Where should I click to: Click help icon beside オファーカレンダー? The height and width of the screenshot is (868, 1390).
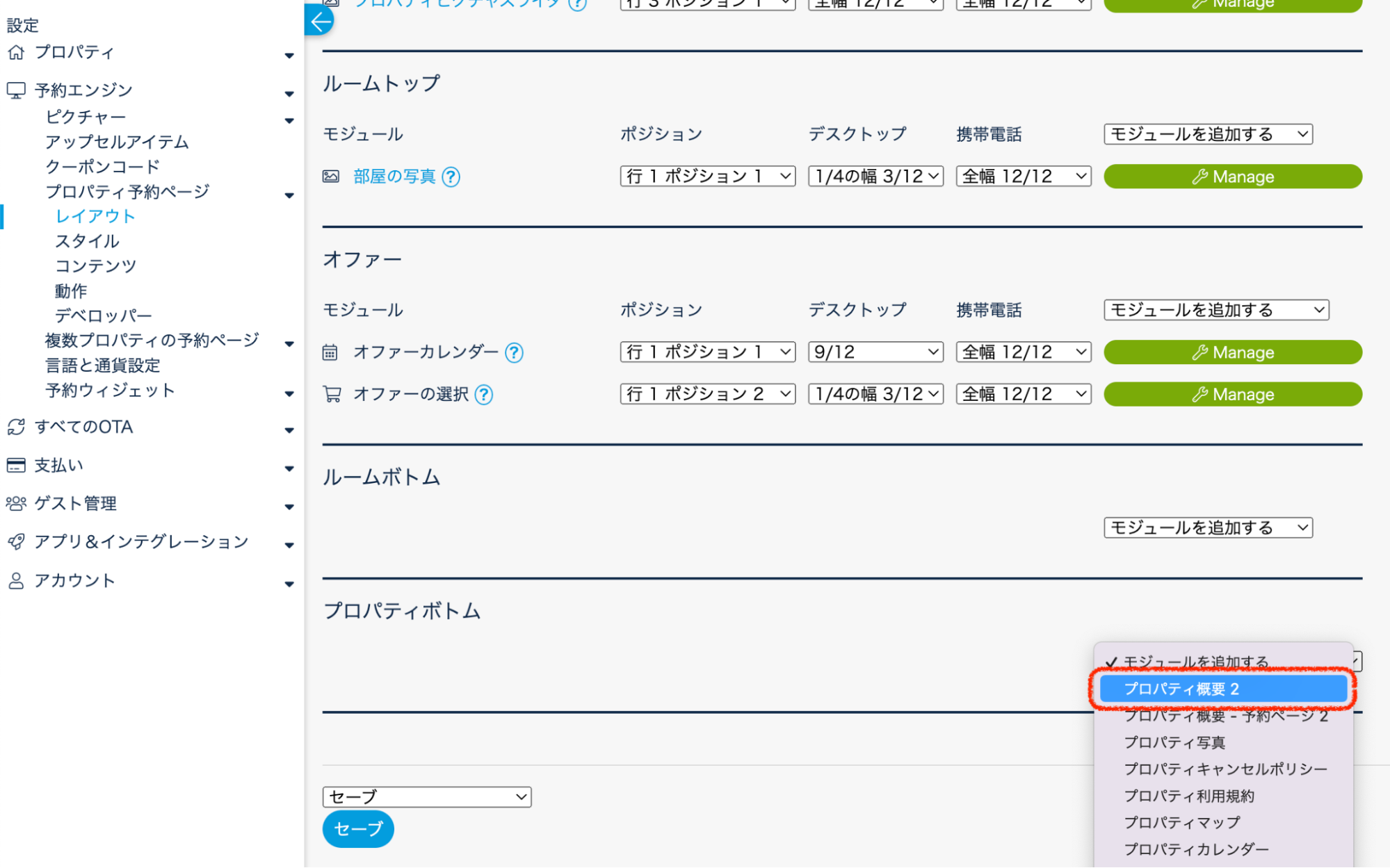pyautogui.click(x=514, y=353)
